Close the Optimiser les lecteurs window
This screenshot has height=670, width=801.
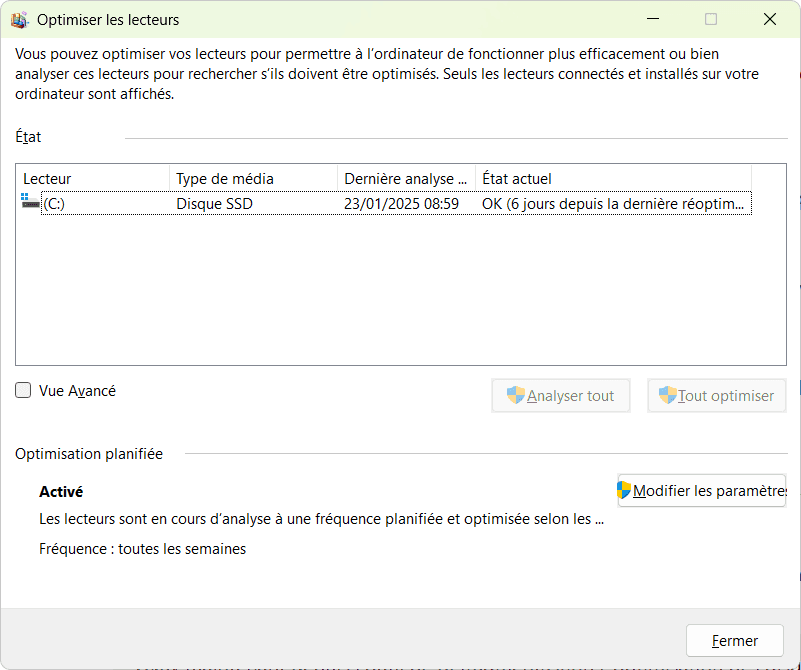pos(770,19)
